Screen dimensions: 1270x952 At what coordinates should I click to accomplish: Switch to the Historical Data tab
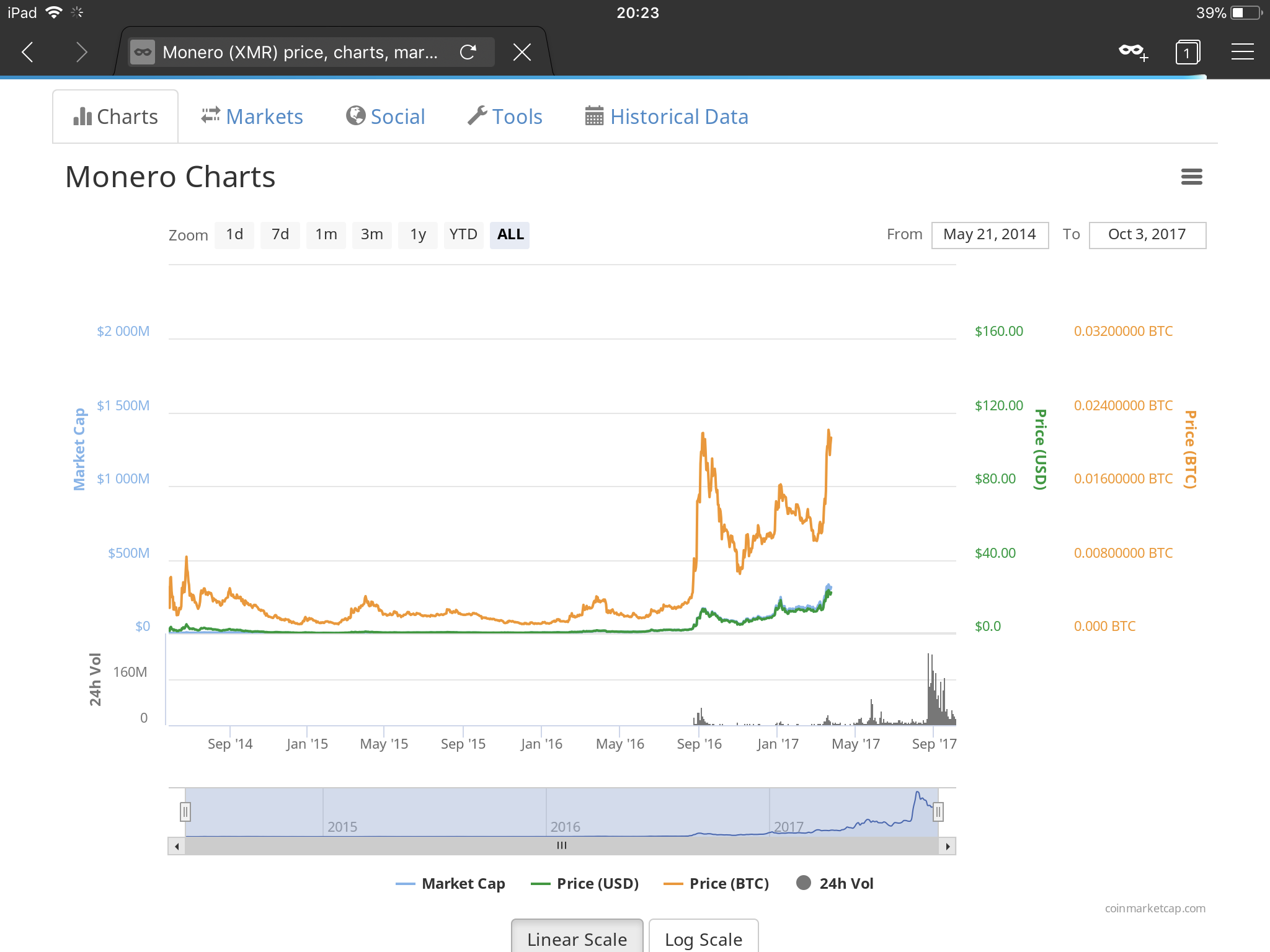click(x=667, y=117)
